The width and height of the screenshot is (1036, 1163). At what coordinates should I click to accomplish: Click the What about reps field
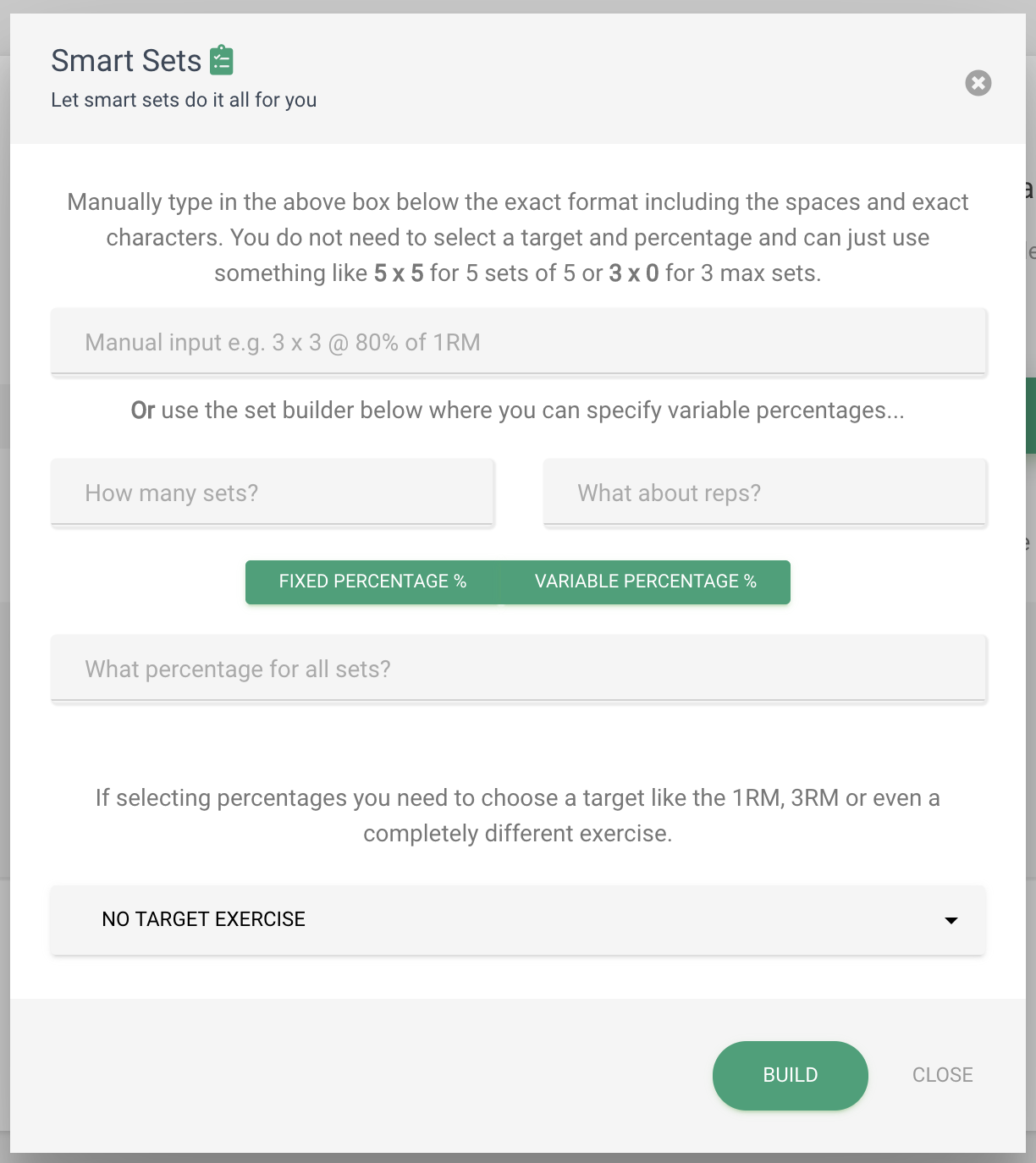(x=764, y=492)
